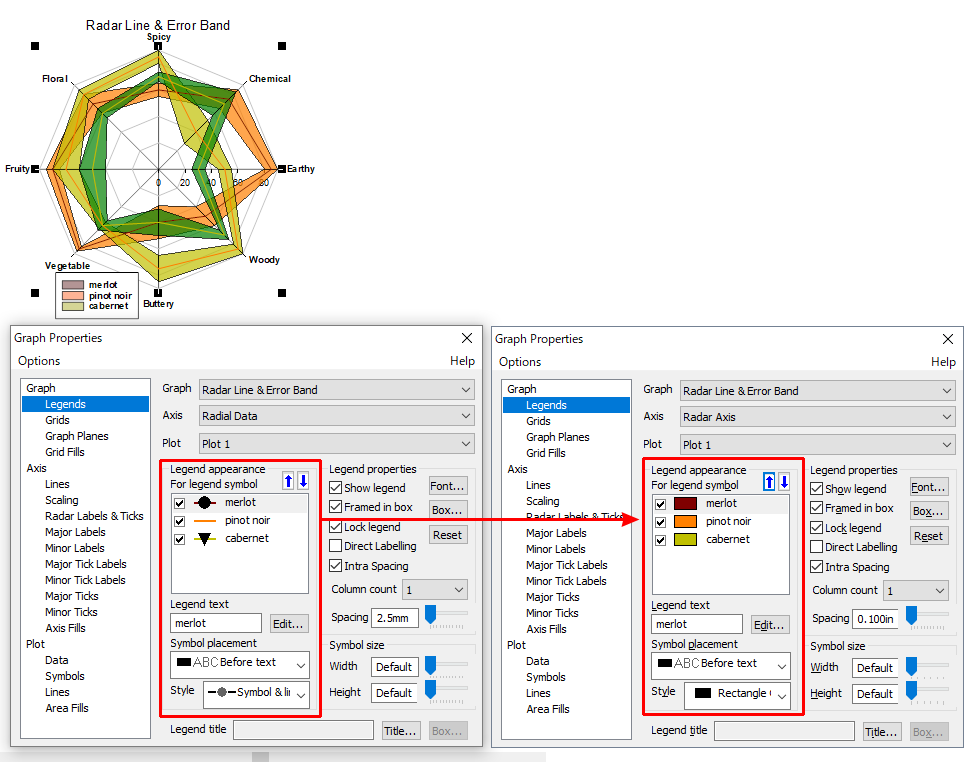Open the Rectangle style dropdown
The width and height of the screenshot is (974, 762).
coord(737,694)
